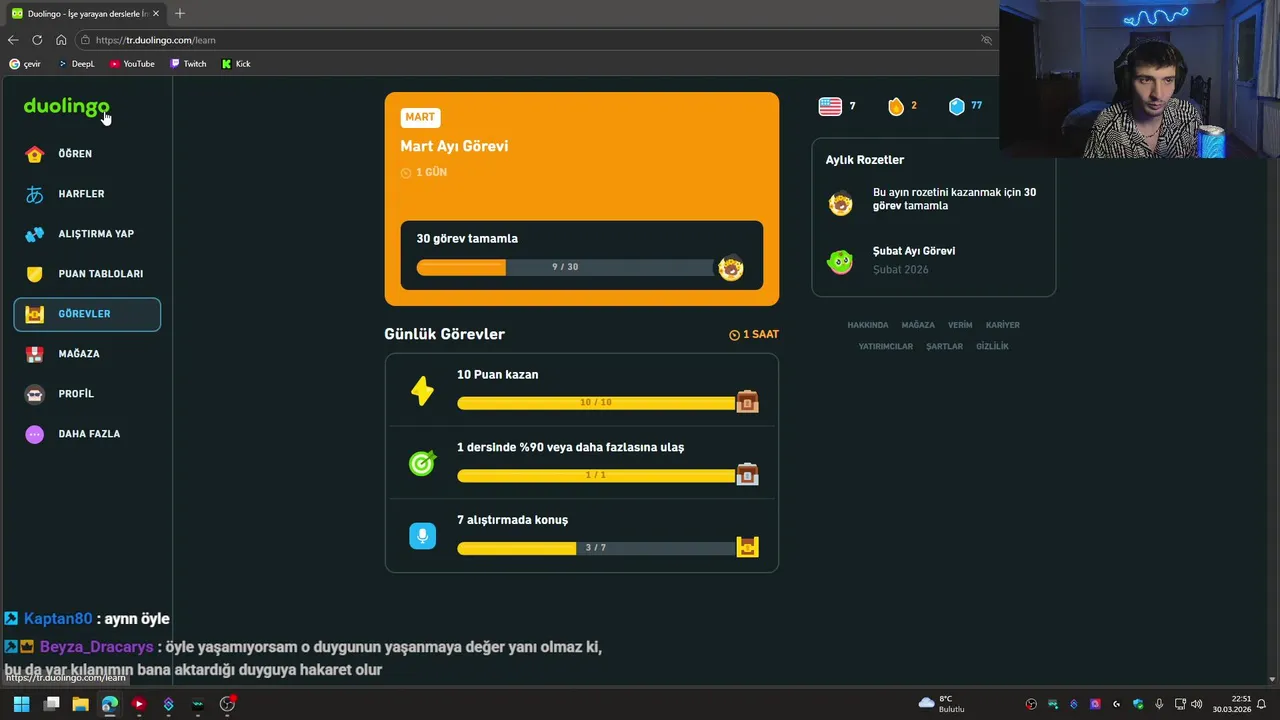This screenshot has height=720, width=1280.
Task: Click the US flag course icon
Action: [830, 106]
